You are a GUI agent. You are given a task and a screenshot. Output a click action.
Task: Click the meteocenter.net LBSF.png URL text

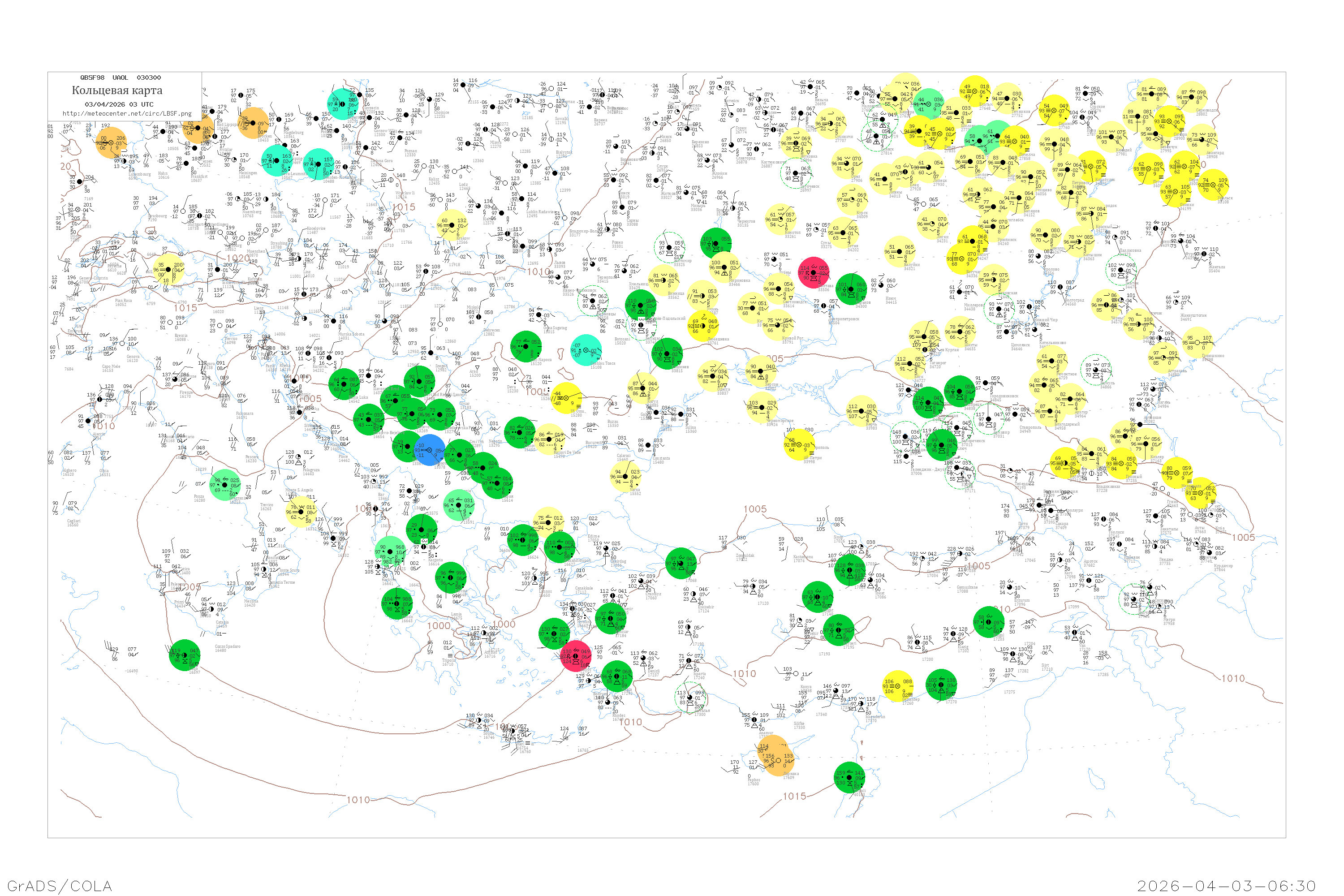pos(127,114)
